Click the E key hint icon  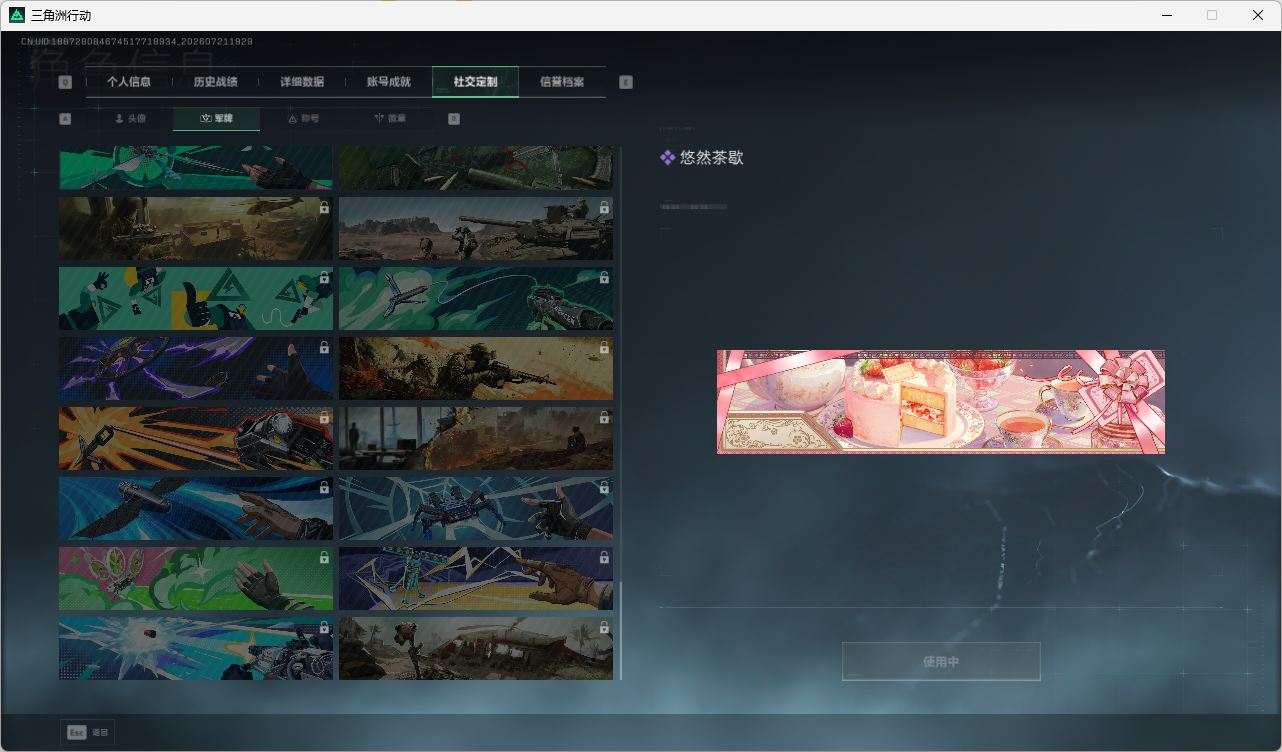point(626,83)
